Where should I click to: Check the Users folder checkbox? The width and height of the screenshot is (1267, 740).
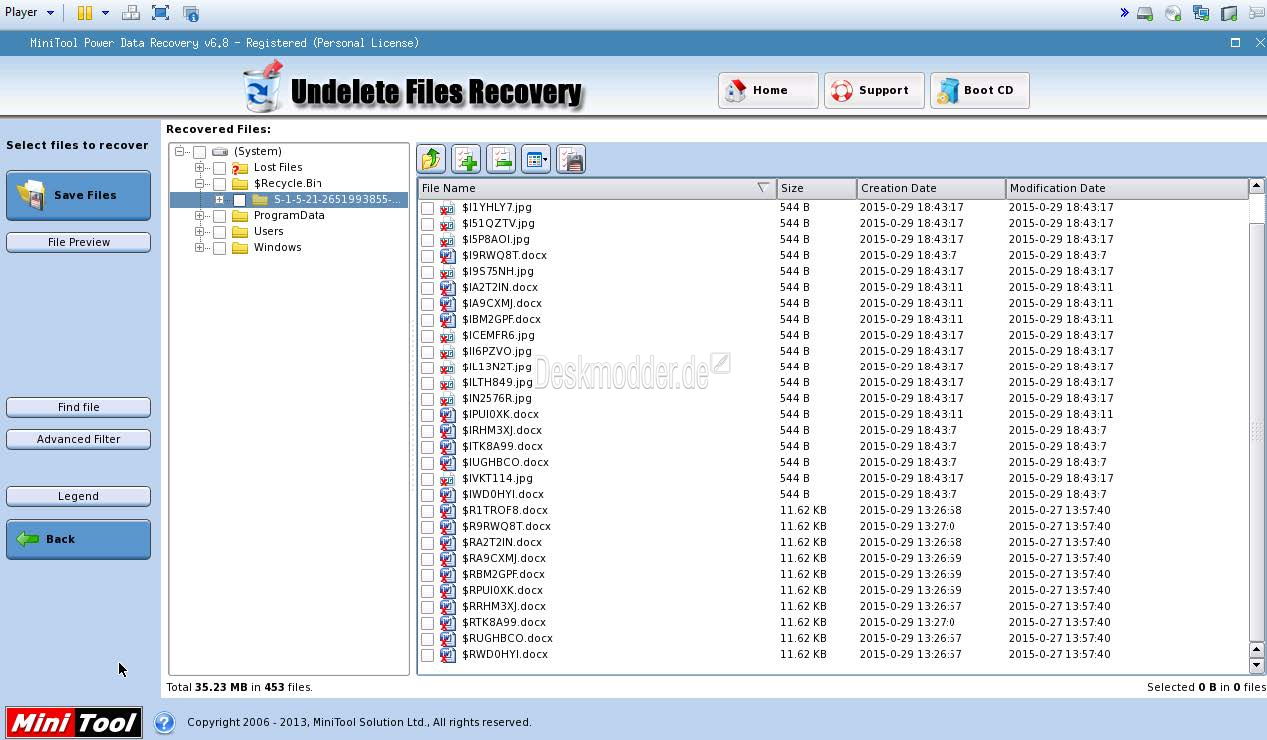(220, 232)
